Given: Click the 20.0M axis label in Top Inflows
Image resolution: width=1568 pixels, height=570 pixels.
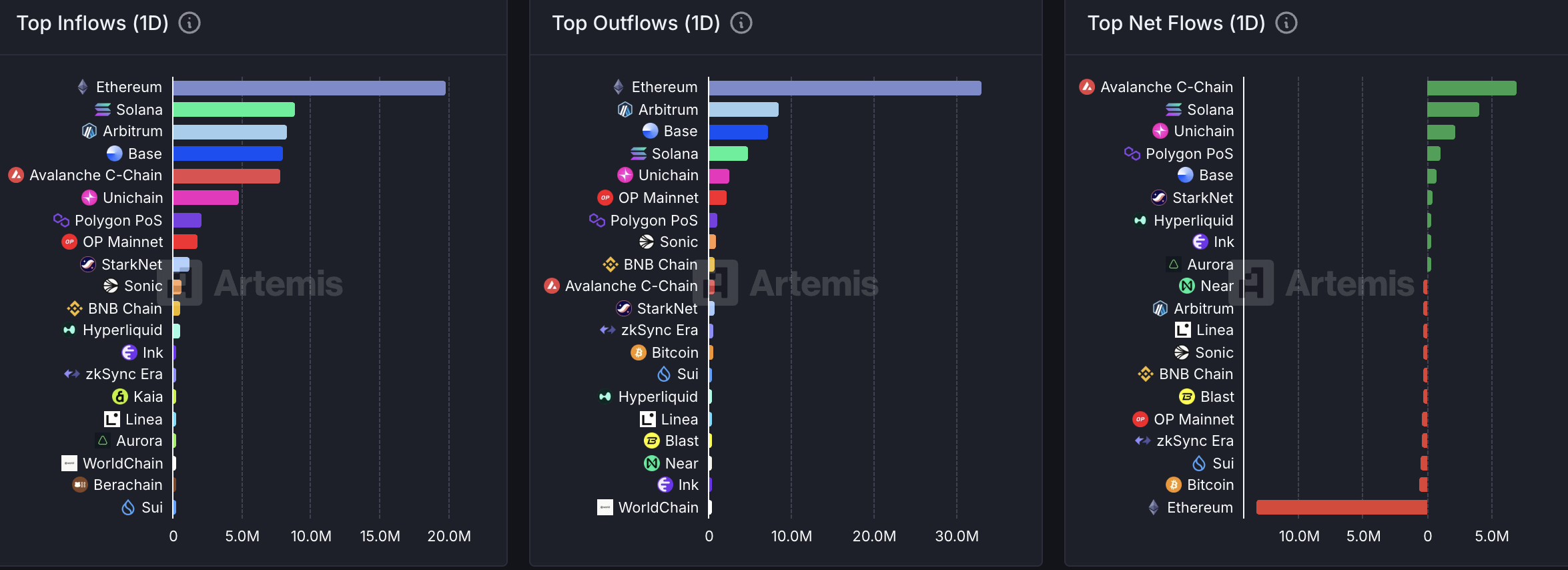Looking at the screenshot, I should point(449,536).
